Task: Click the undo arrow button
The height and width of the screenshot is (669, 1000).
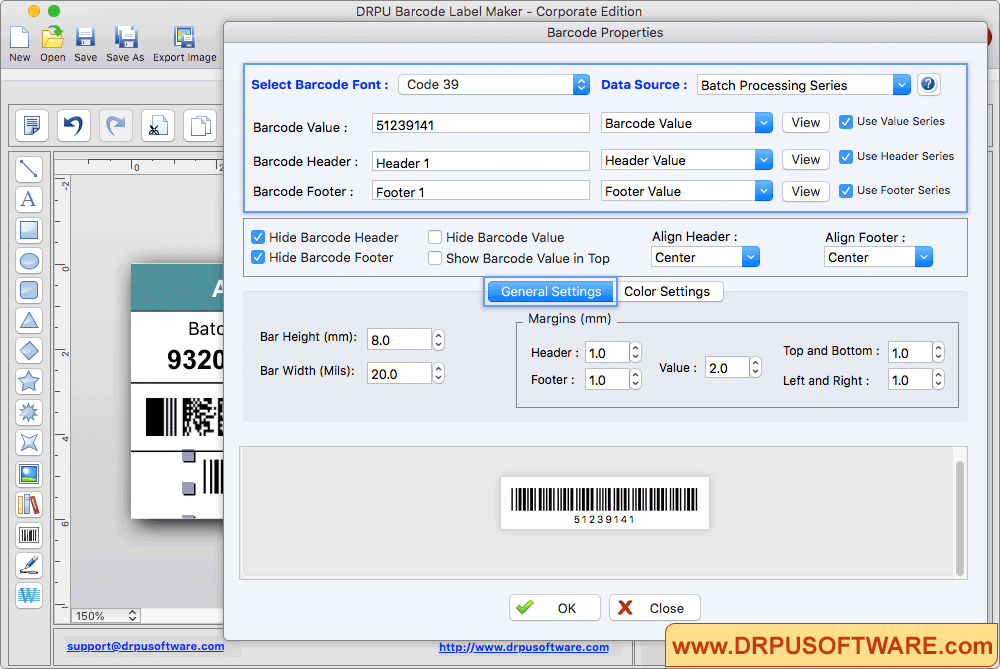Action: pyautogui.click(x=73, y=125)
